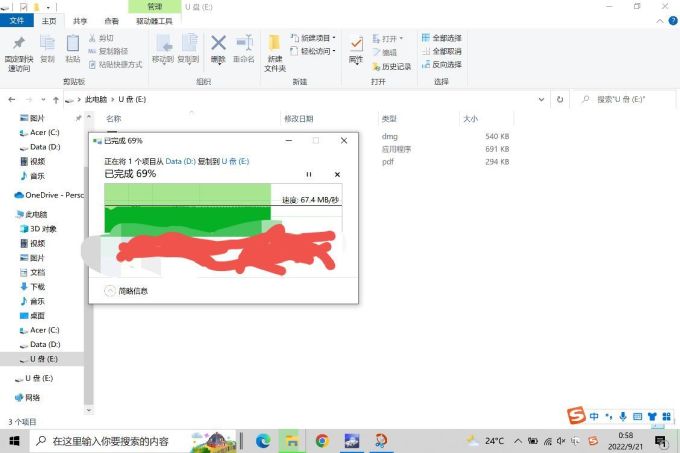This screenshot has width=680, height=453.
Task: Click the 固定到快速访问 pin icon
Action: point(19,44)
